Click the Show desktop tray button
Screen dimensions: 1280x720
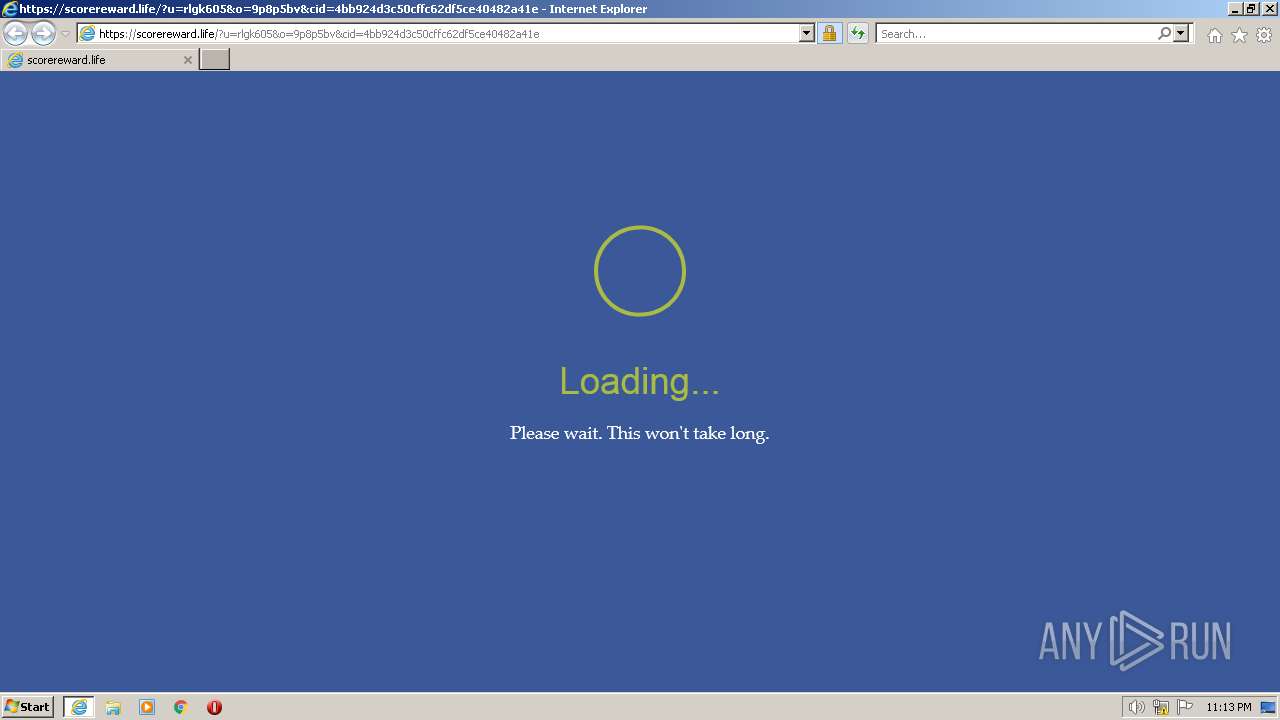click(1268, 707)
